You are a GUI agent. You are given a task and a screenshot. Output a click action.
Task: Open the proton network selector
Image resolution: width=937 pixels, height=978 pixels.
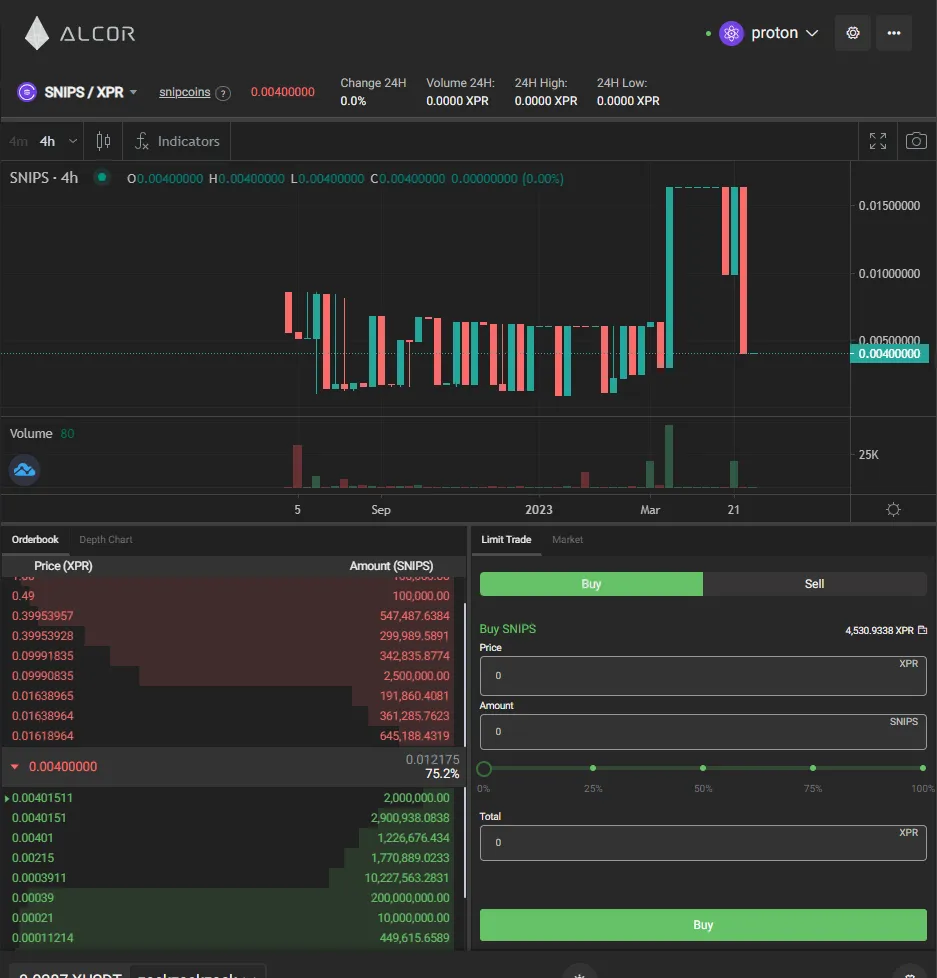click(x=769, y=33)
